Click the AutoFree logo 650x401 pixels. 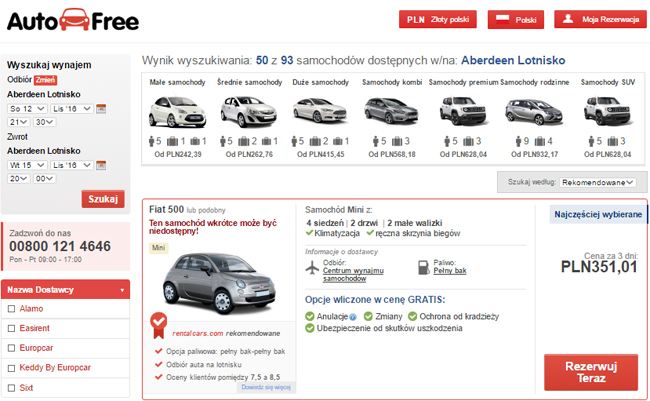[73, 20]
